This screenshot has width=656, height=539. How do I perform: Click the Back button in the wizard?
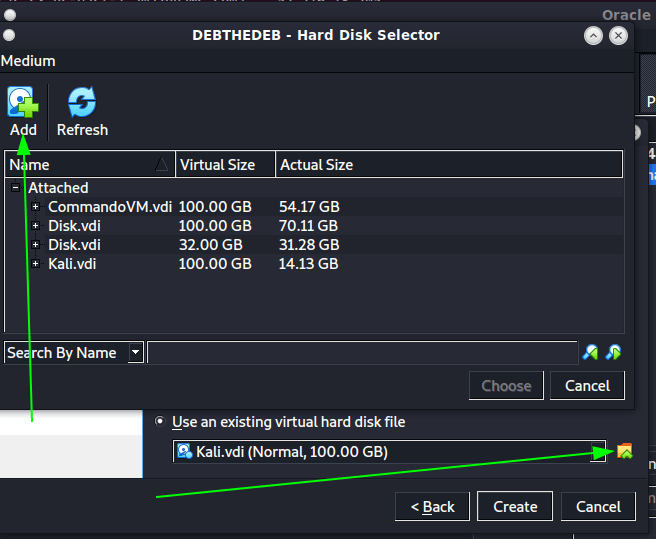tap(432, 507)
